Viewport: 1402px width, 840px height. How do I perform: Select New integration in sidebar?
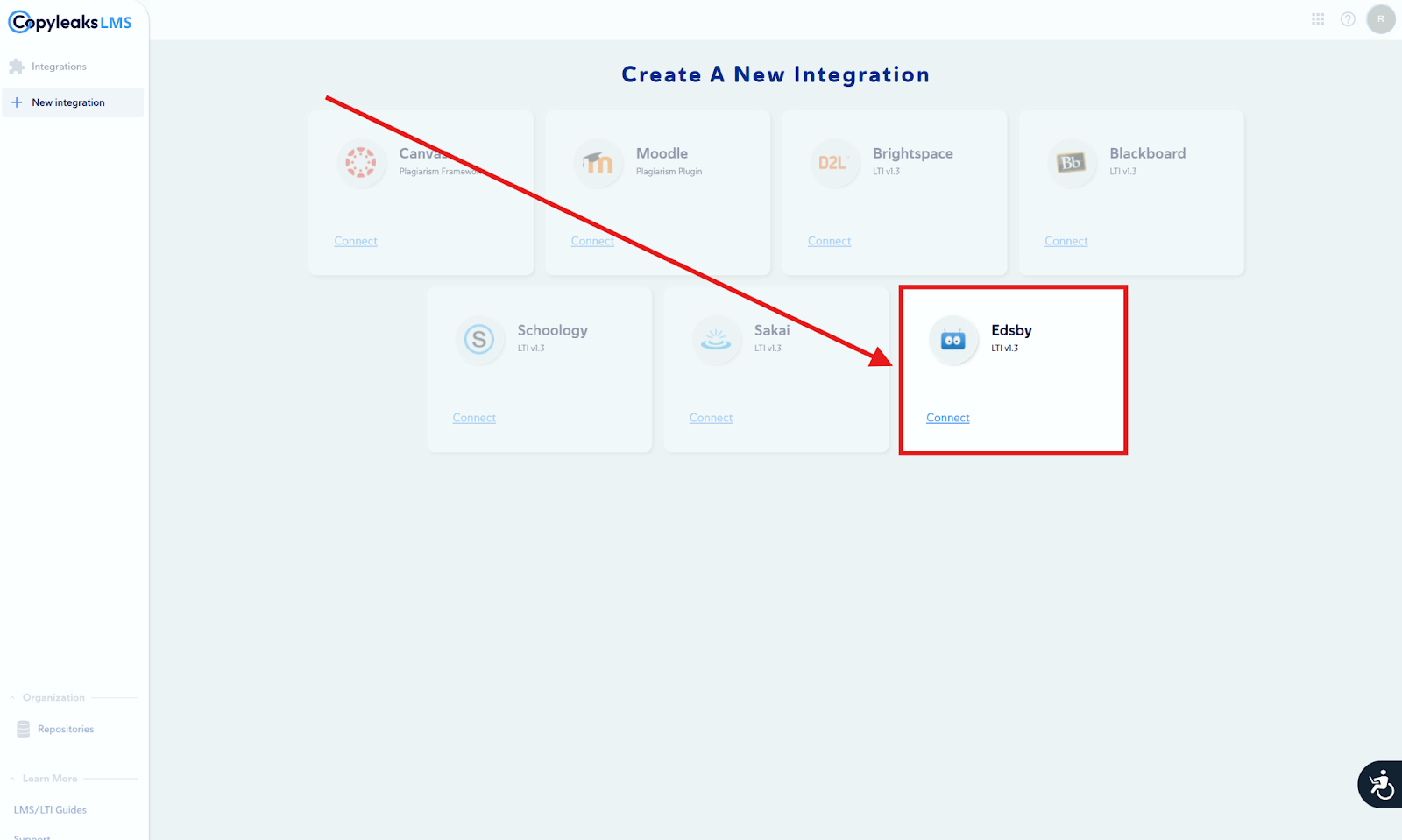tap(73, 102)
